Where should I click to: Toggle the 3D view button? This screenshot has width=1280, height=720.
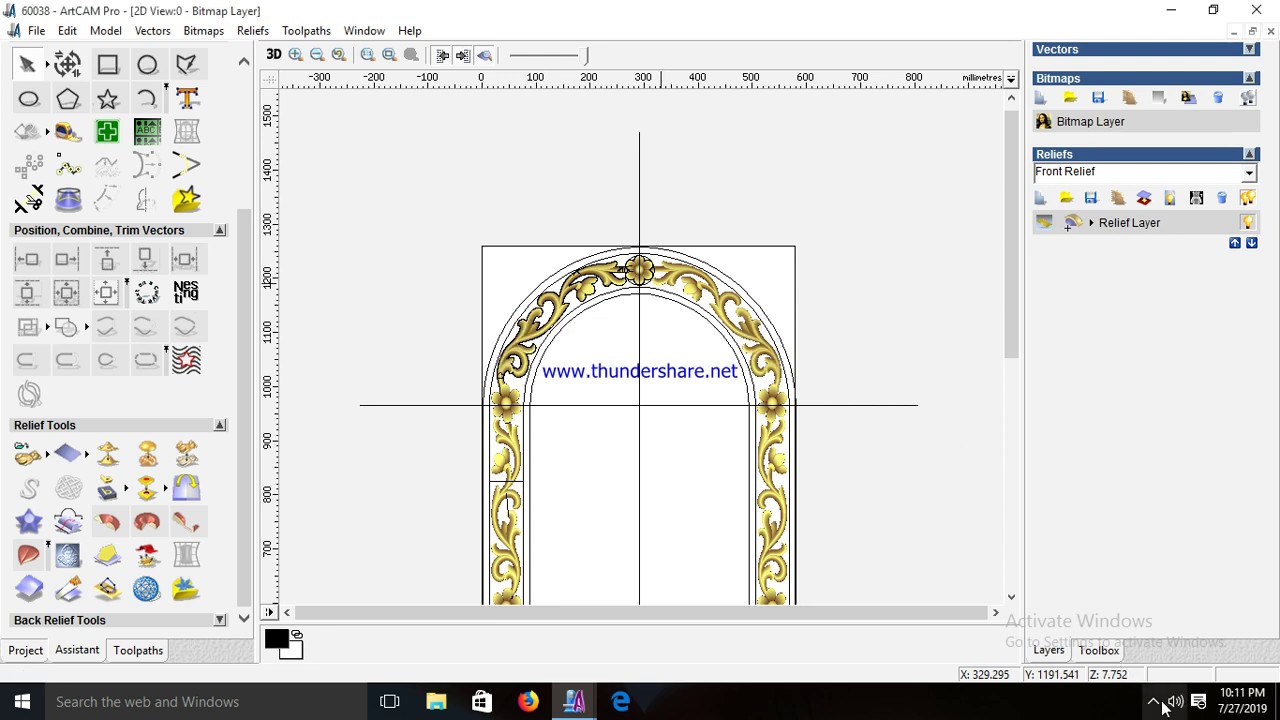[273, 55]
